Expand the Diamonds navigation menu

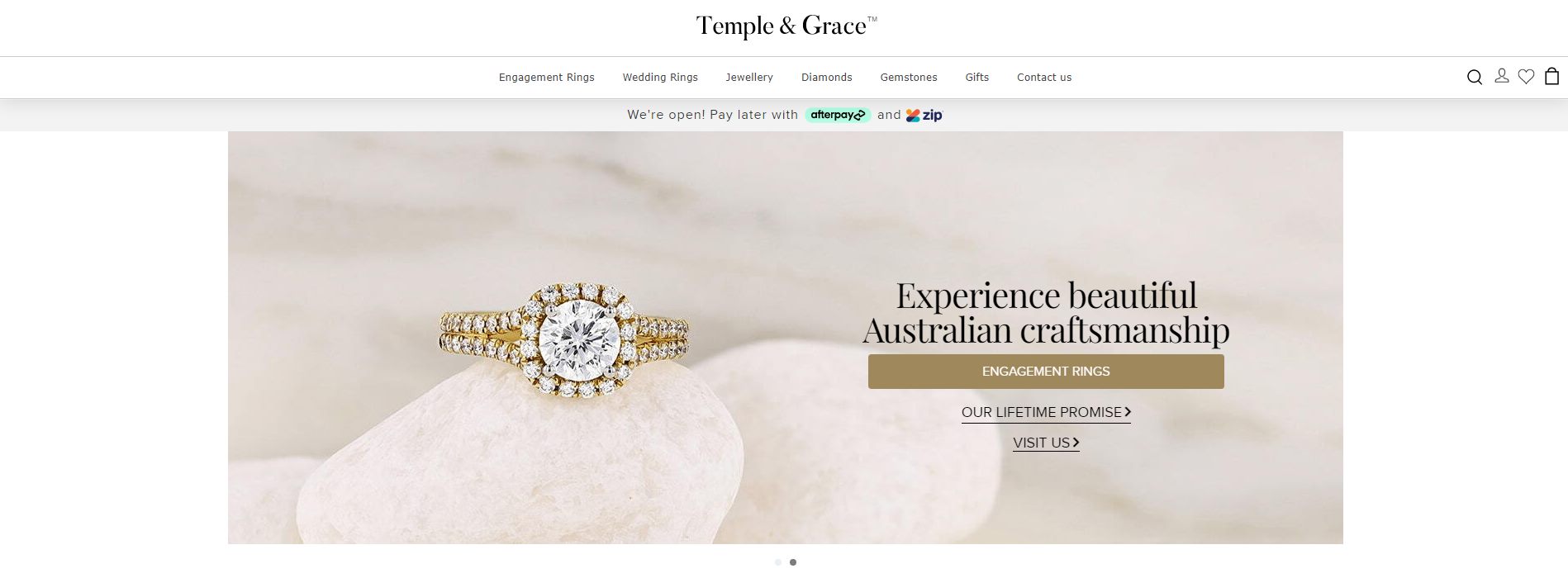pyautogui.click(x=827, y=78)
